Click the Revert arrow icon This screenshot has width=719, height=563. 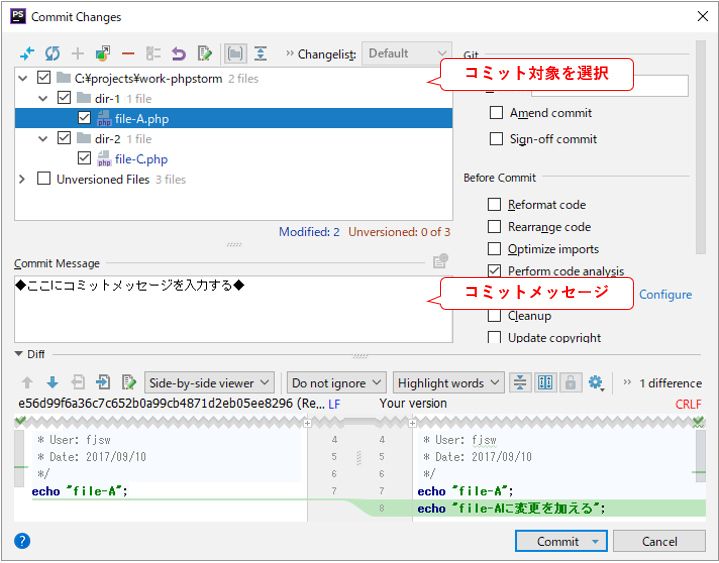point(178,54)
